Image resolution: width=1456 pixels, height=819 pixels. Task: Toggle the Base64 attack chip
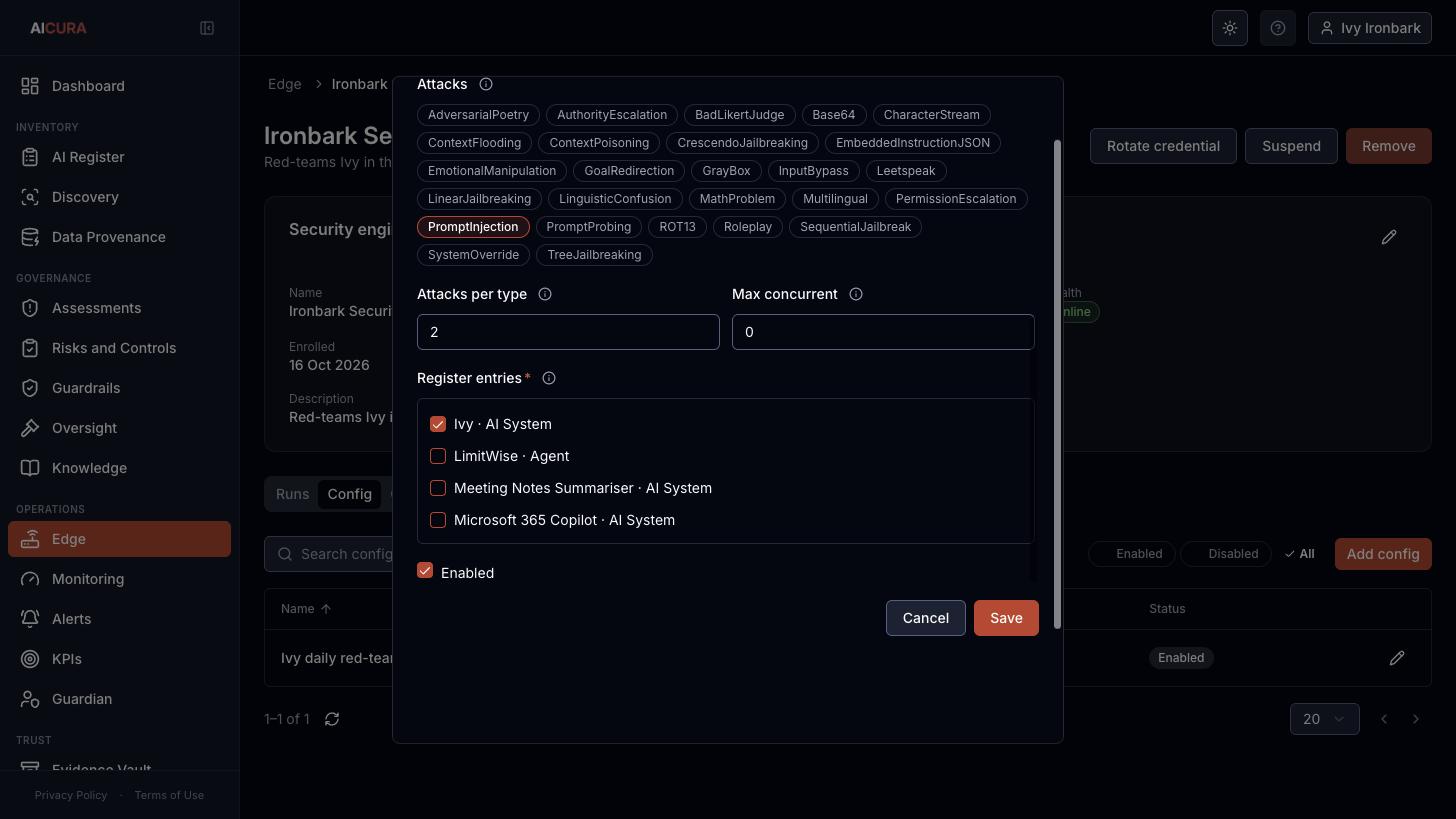[x=834, y=115]
